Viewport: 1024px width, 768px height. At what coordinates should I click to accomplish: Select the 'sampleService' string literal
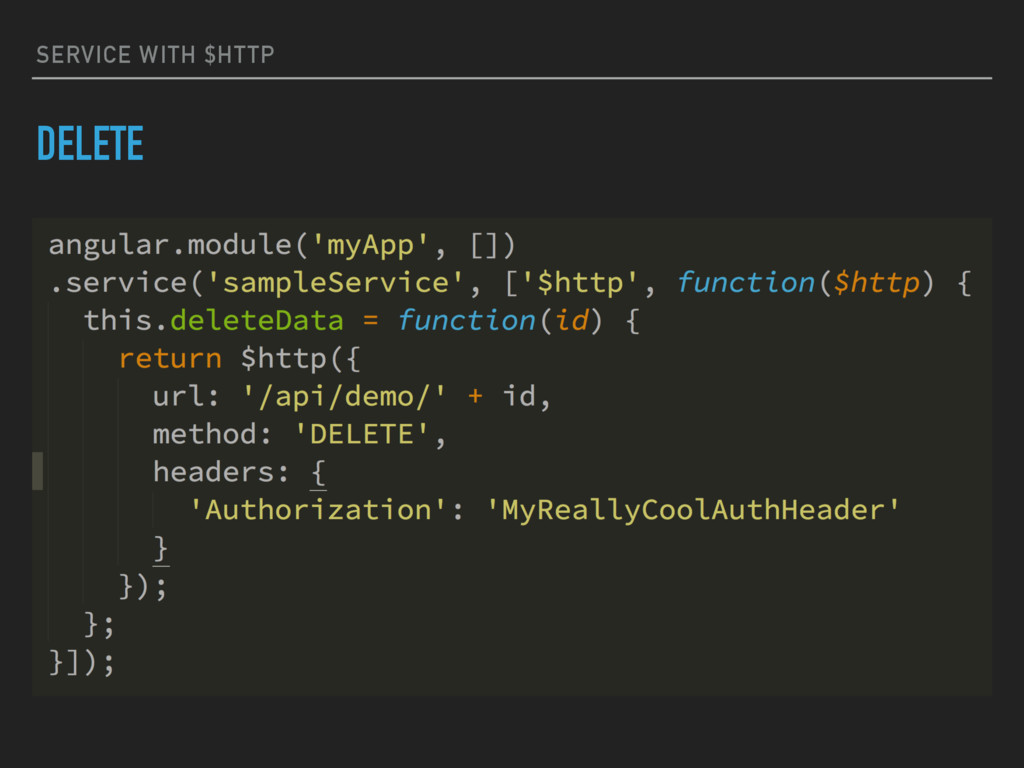[336, 283]
